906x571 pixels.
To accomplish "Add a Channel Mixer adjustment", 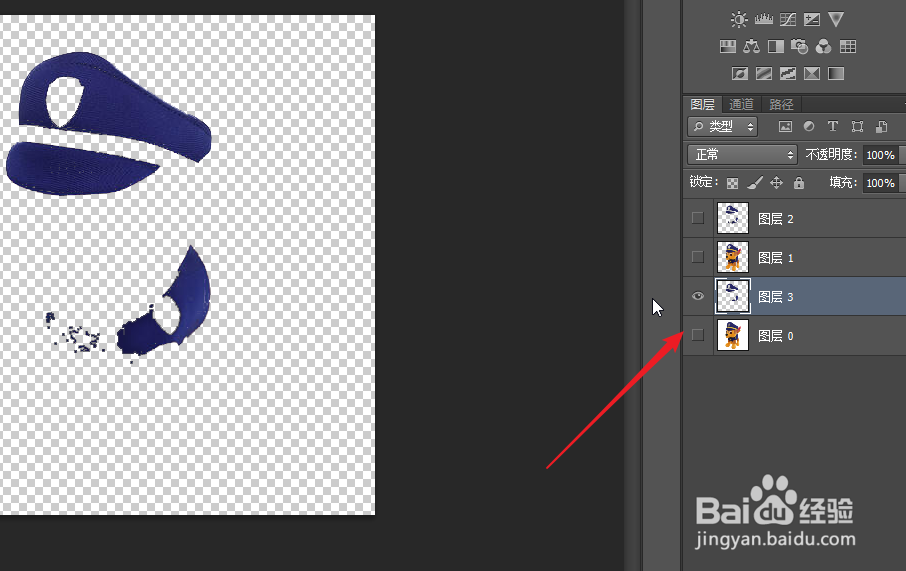I will click(823, 47).
